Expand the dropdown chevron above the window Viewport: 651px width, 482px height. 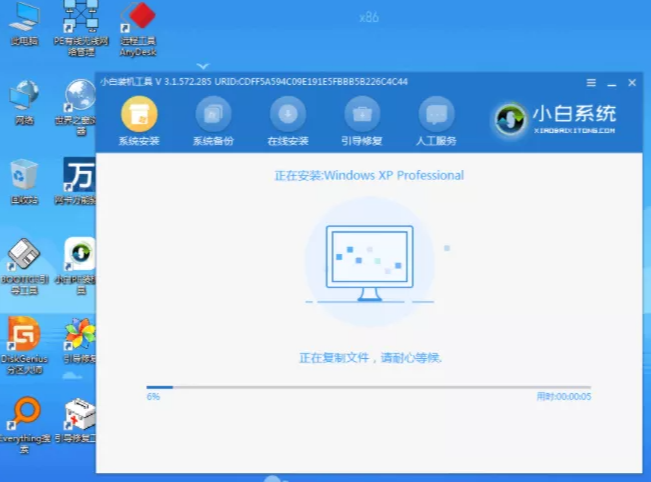coord(203,66)
